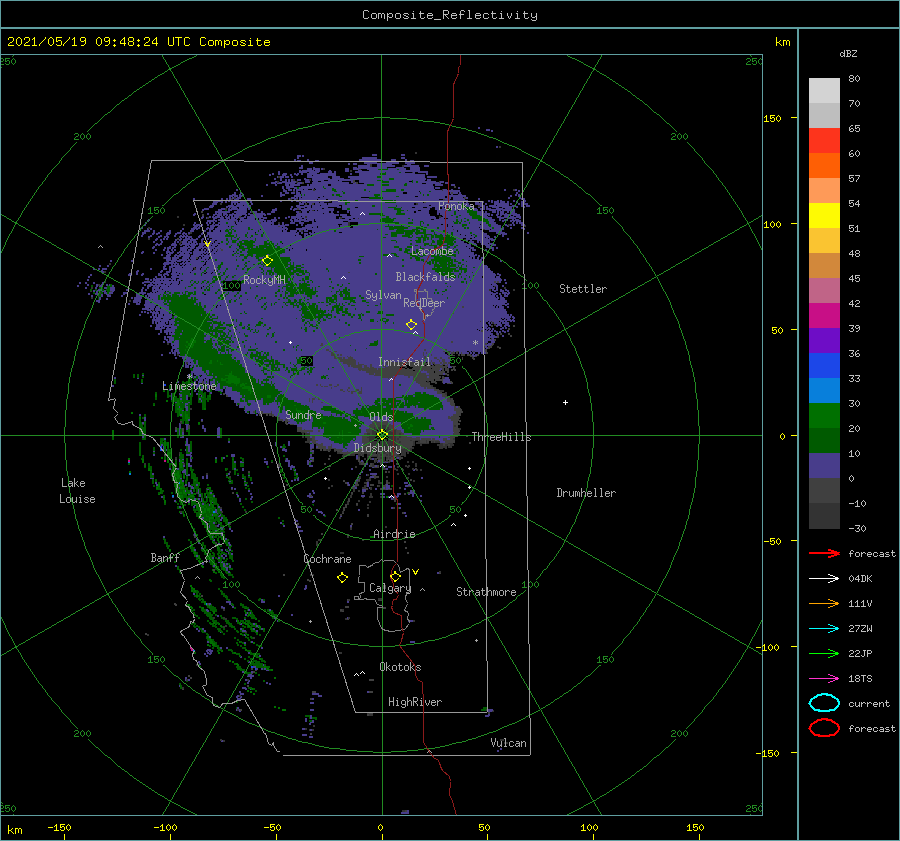The image size is (900, 841).
Task: Click the Didsbury town label
Action: point(378,448)
